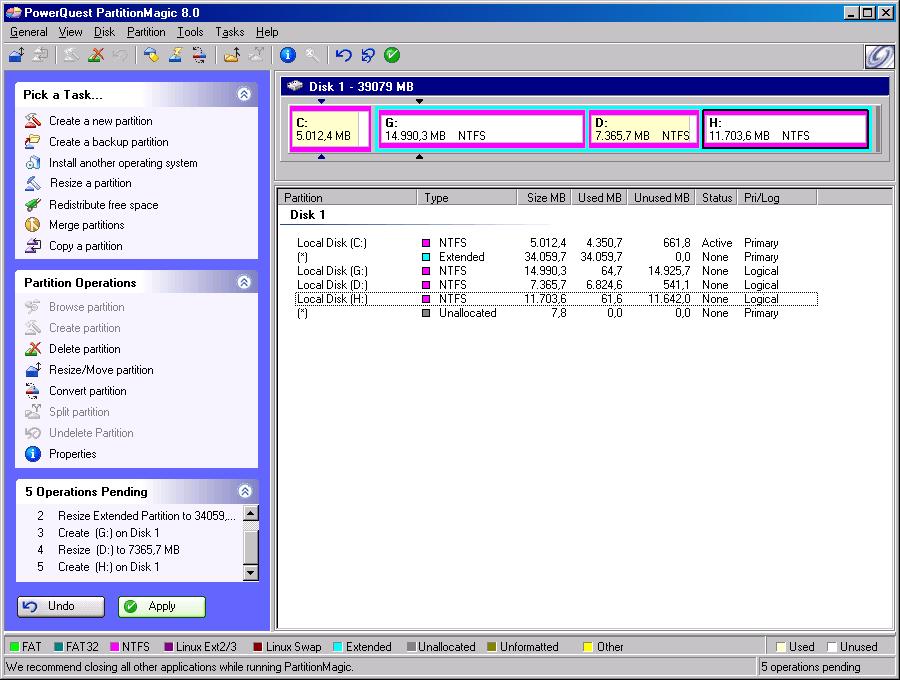
Task: Collapse the Partition Operations panel
Action: click(244, 282)
